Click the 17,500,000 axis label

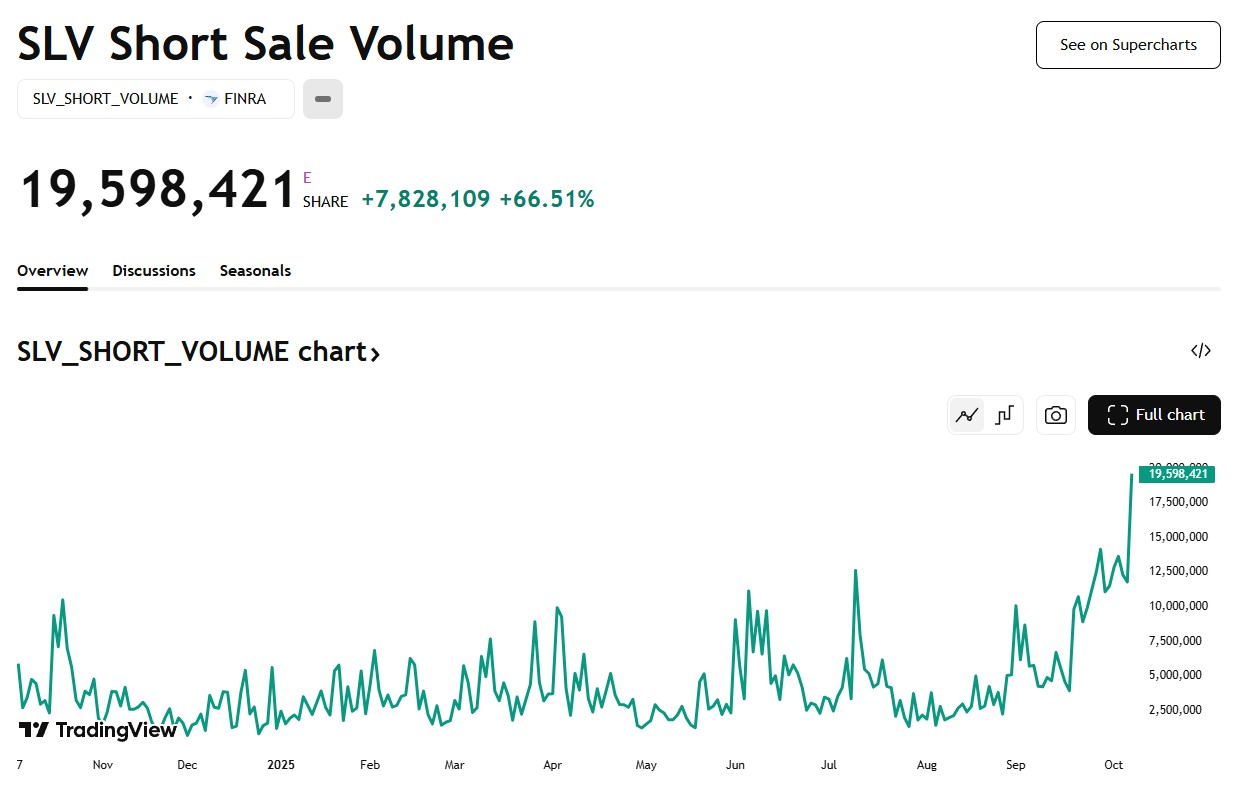[1178, 502]
